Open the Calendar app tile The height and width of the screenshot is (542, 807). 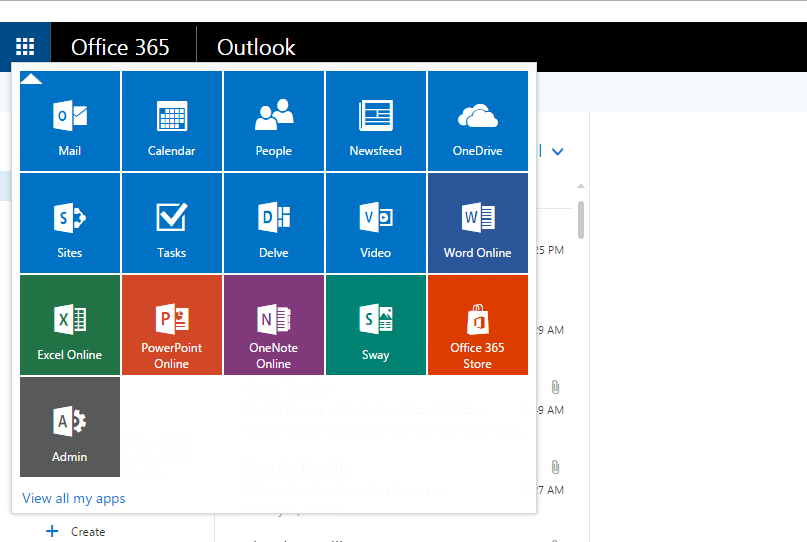point(171,122)
